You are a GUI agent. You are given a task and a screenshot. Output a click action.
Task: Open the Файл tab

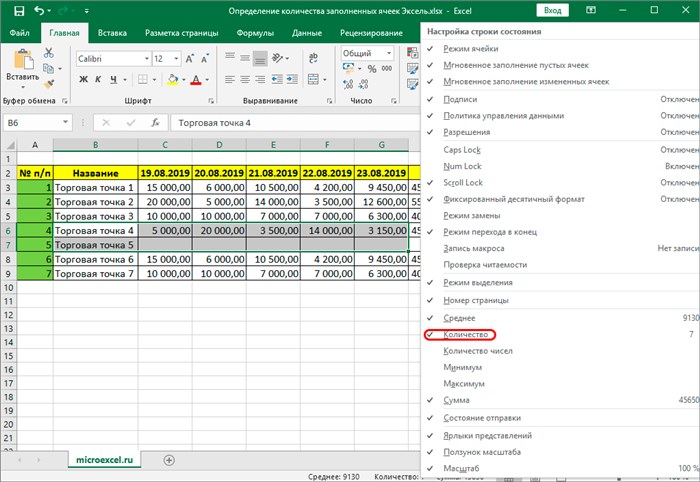pyautogui.click(x=20, y=33)
